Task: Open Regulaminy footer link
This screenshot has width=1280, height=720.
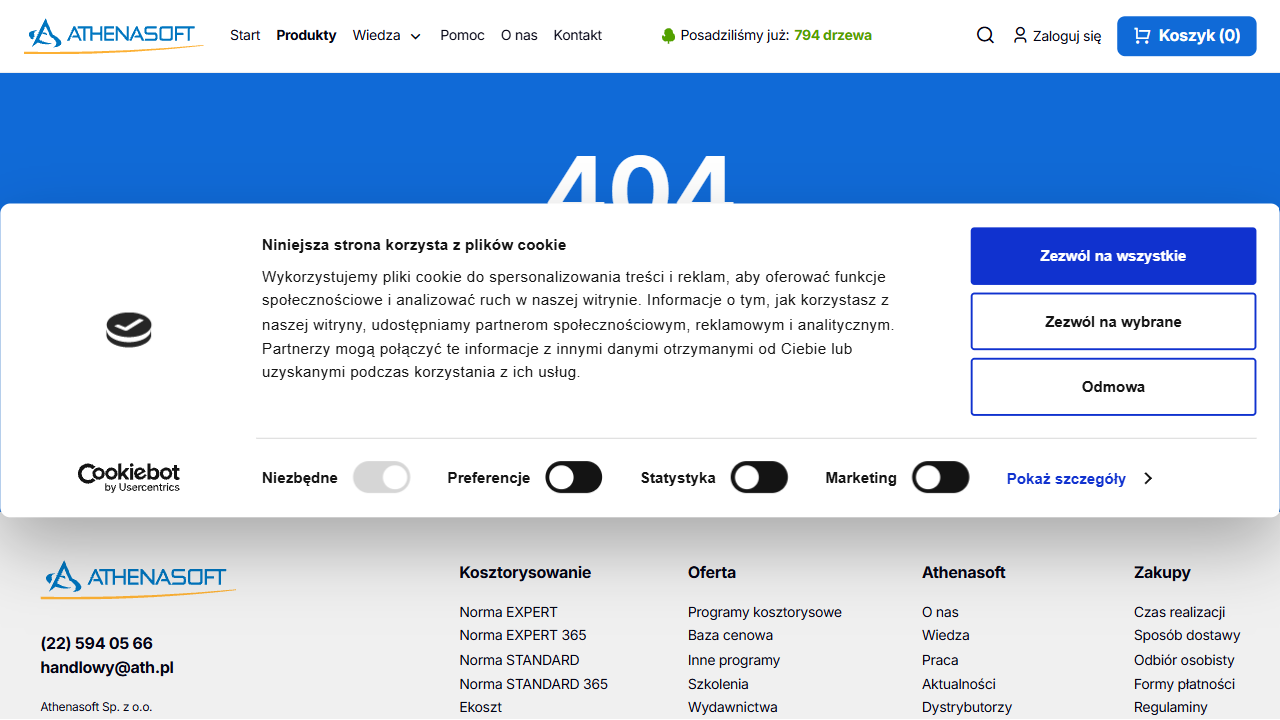Action: click(1171, 707)
